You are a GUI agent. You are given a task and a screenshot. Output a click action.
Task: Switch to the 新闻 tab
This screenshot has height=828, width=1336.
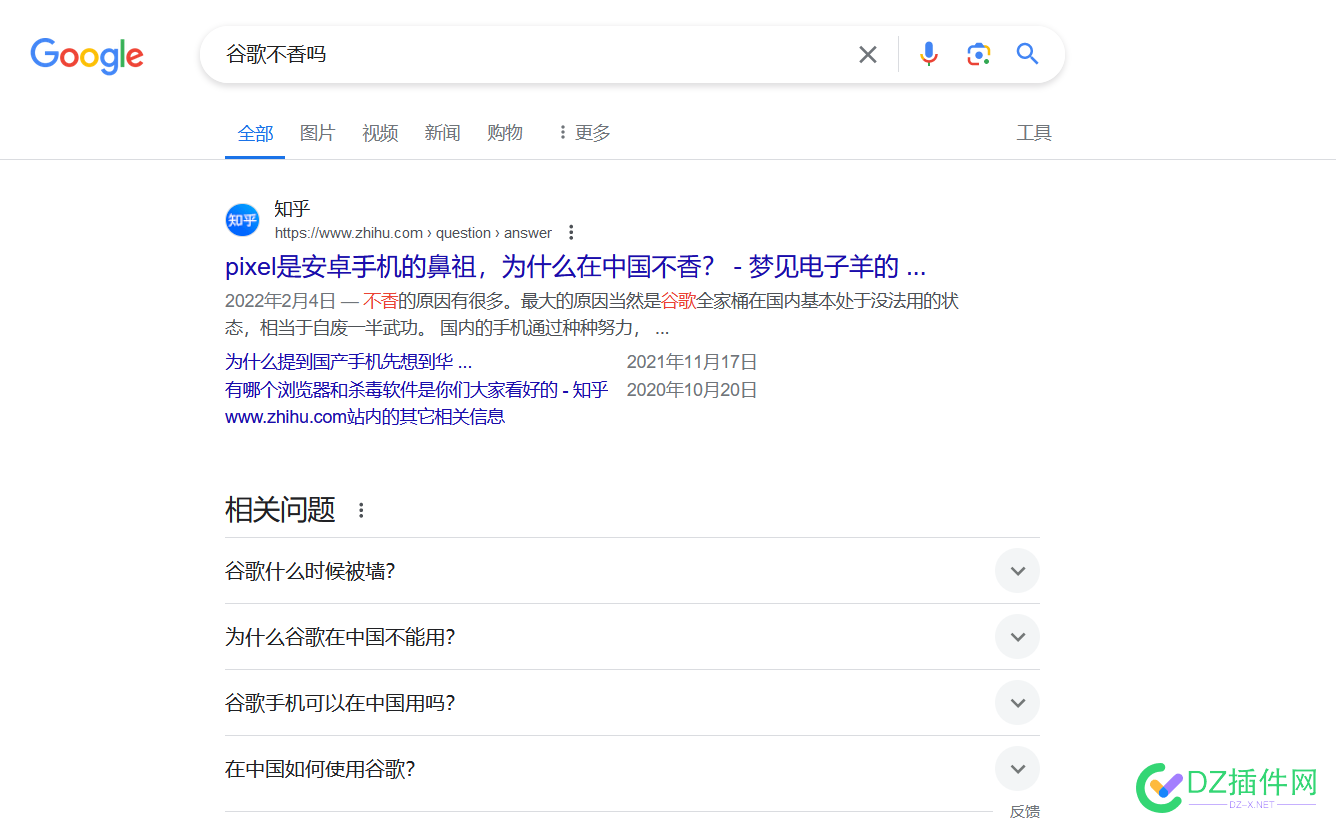point(442,132)
